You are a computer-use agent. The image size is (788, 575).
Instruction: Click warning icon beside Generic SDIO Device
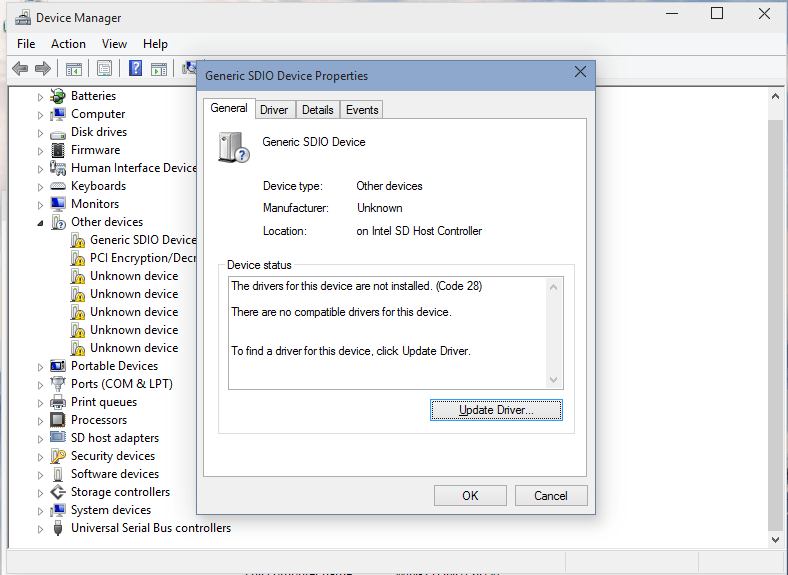click(77, 240)
